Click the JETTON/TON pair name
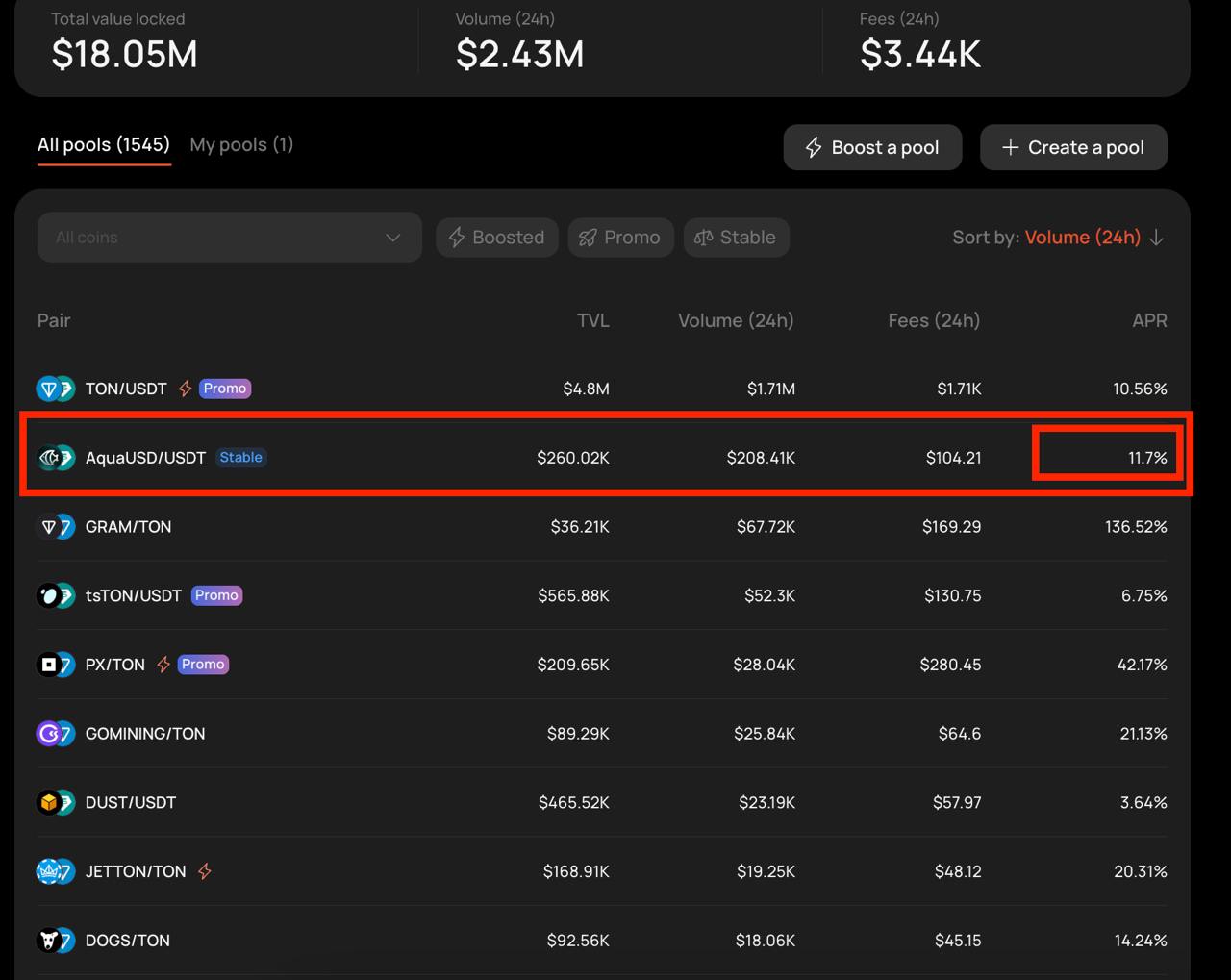 (x=136, y=871)
